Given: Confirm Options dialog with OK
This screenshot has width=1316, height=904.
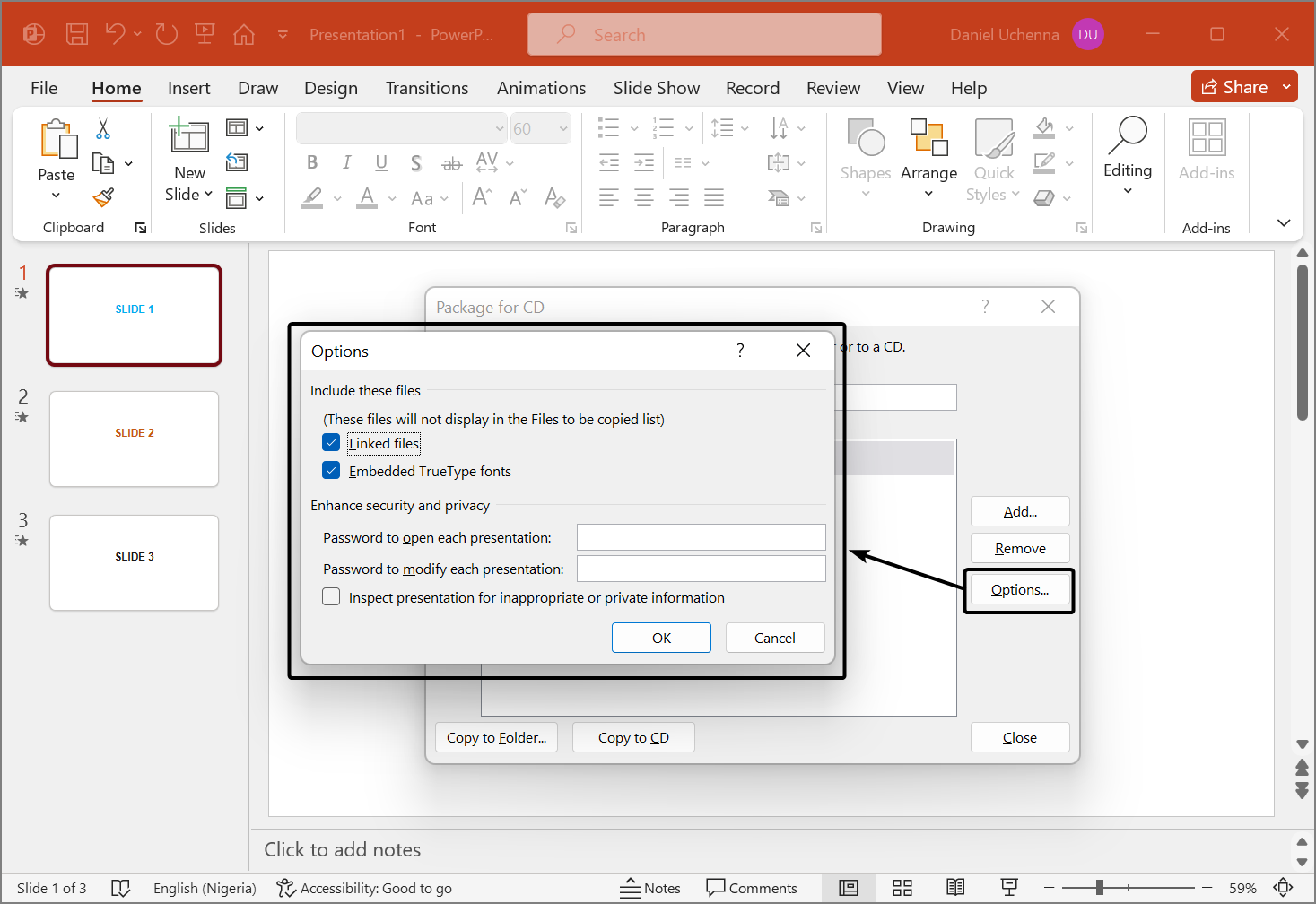Looking at the screenshot, I should tap(661, 637).
